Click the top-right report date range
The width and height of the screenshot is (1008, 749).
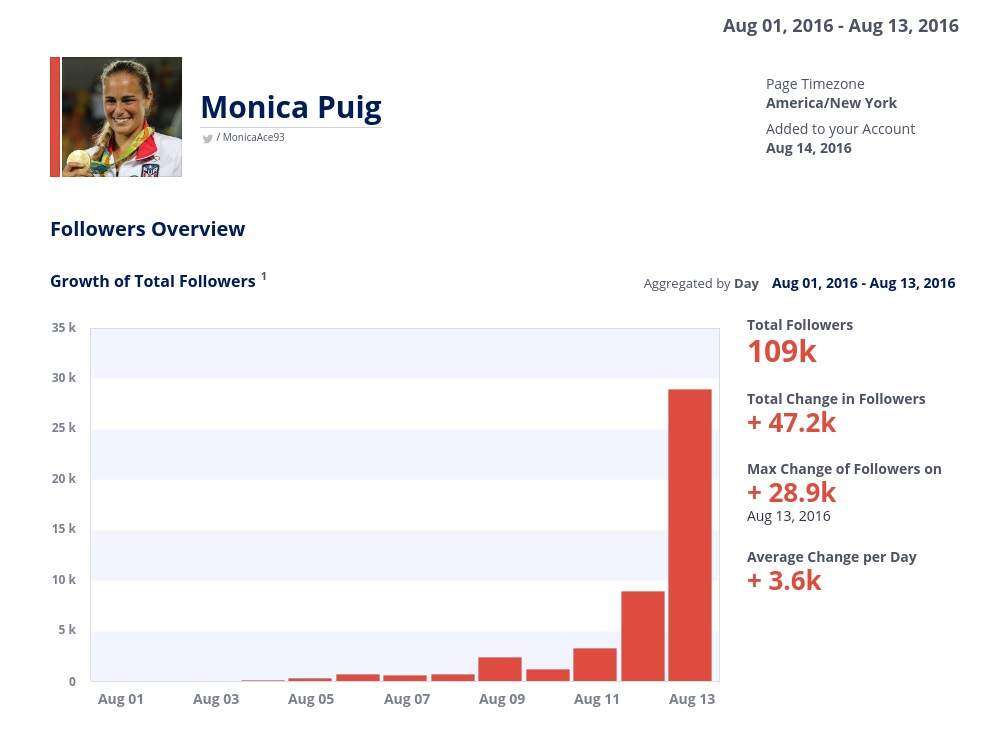(840, 26)
